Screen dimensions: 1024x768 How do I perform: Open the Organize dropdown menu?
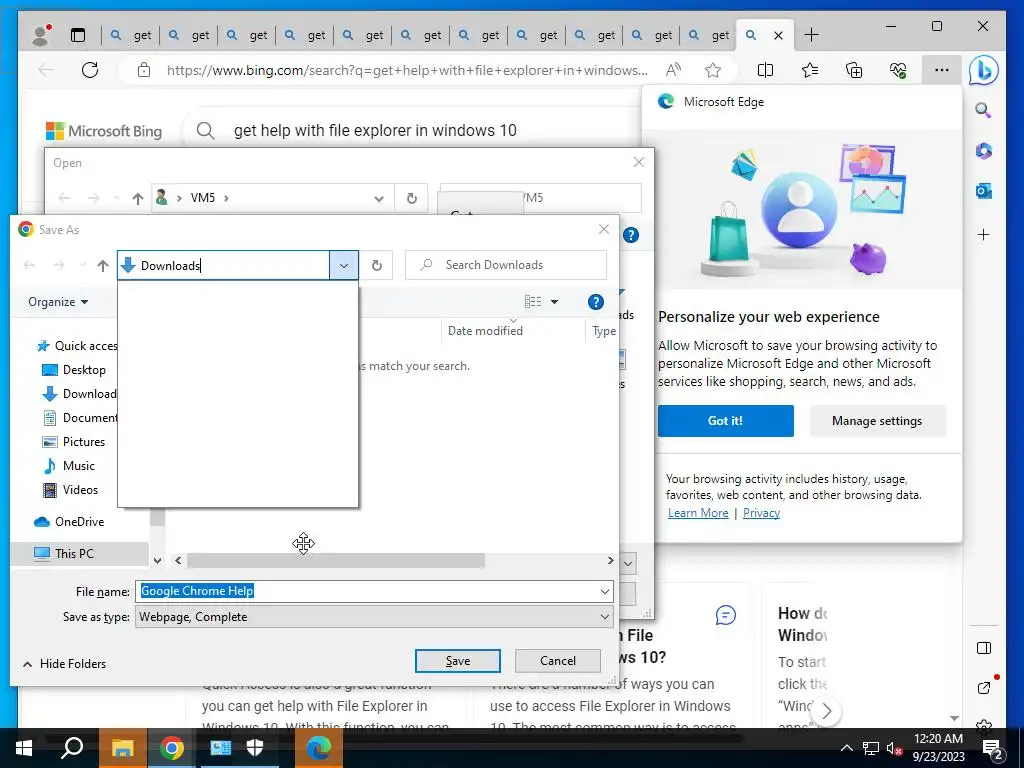57,302
